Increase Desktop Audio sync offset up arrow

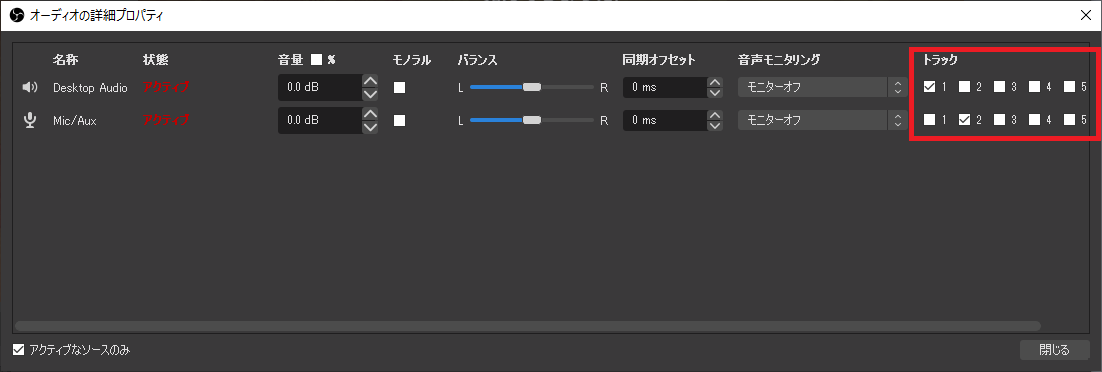(x=715, y=81)
